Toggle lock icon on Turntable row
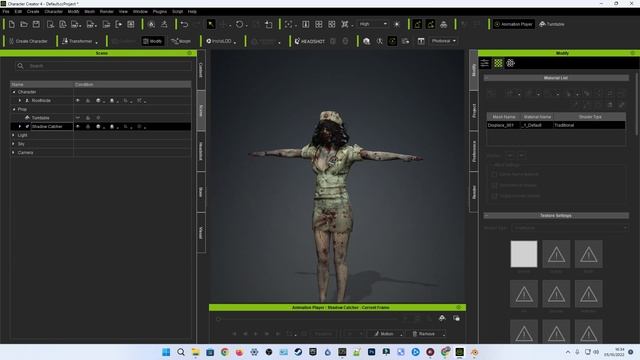This screenshot has width=640, height=360. tap(88, 118)
